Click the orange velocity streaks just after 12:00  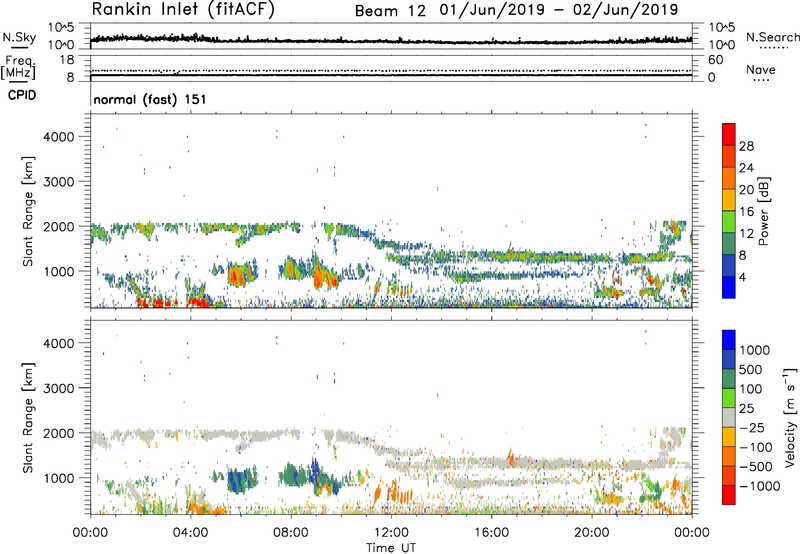point(399,492)
